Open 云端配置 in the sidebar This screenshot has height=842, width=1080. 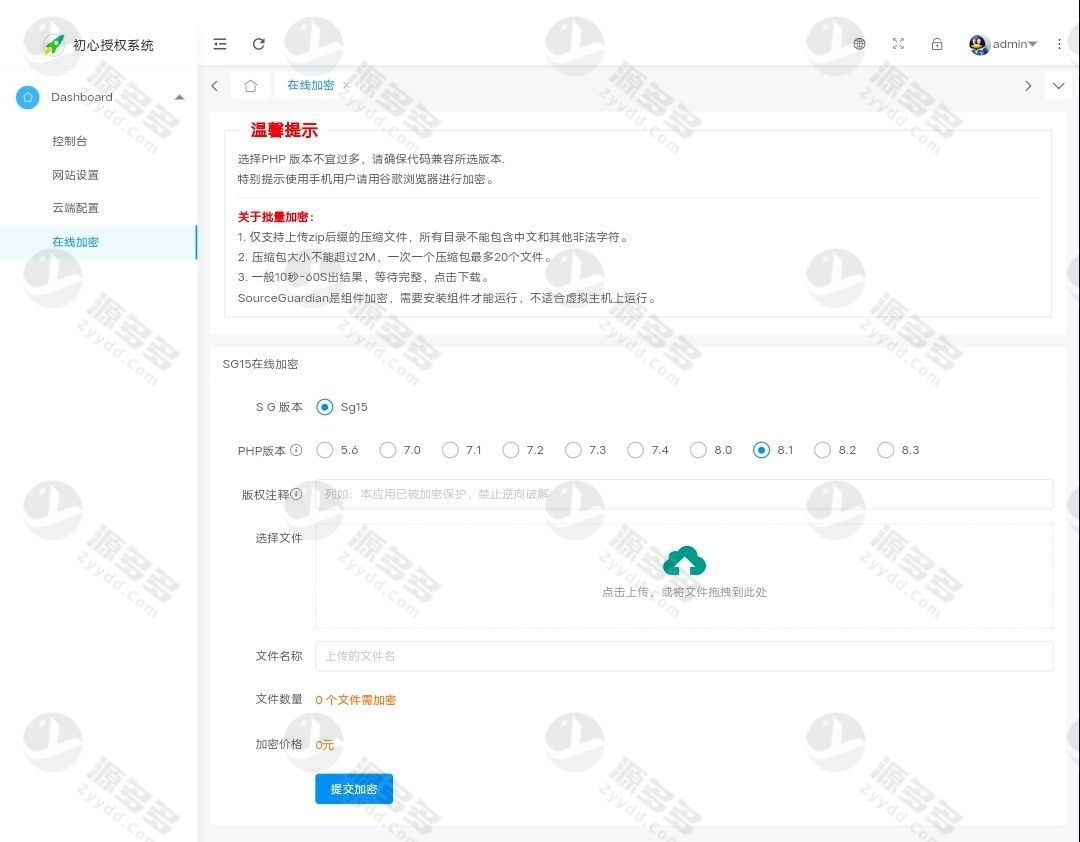[76, 208]
